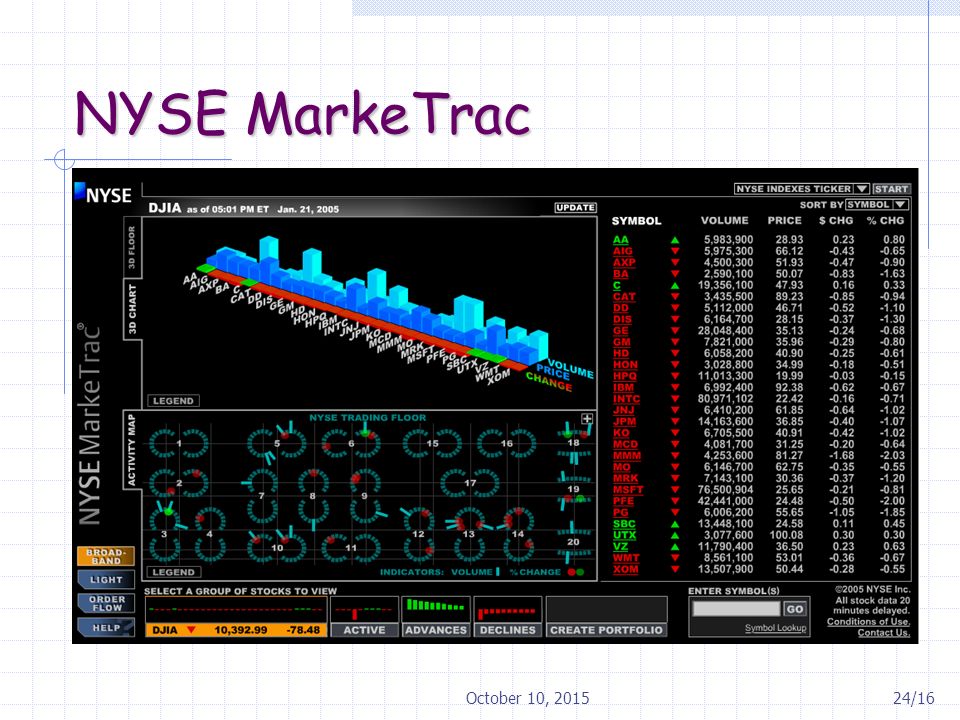Click the VOLUME column header
960x720 pixels.
click(724, 220)
